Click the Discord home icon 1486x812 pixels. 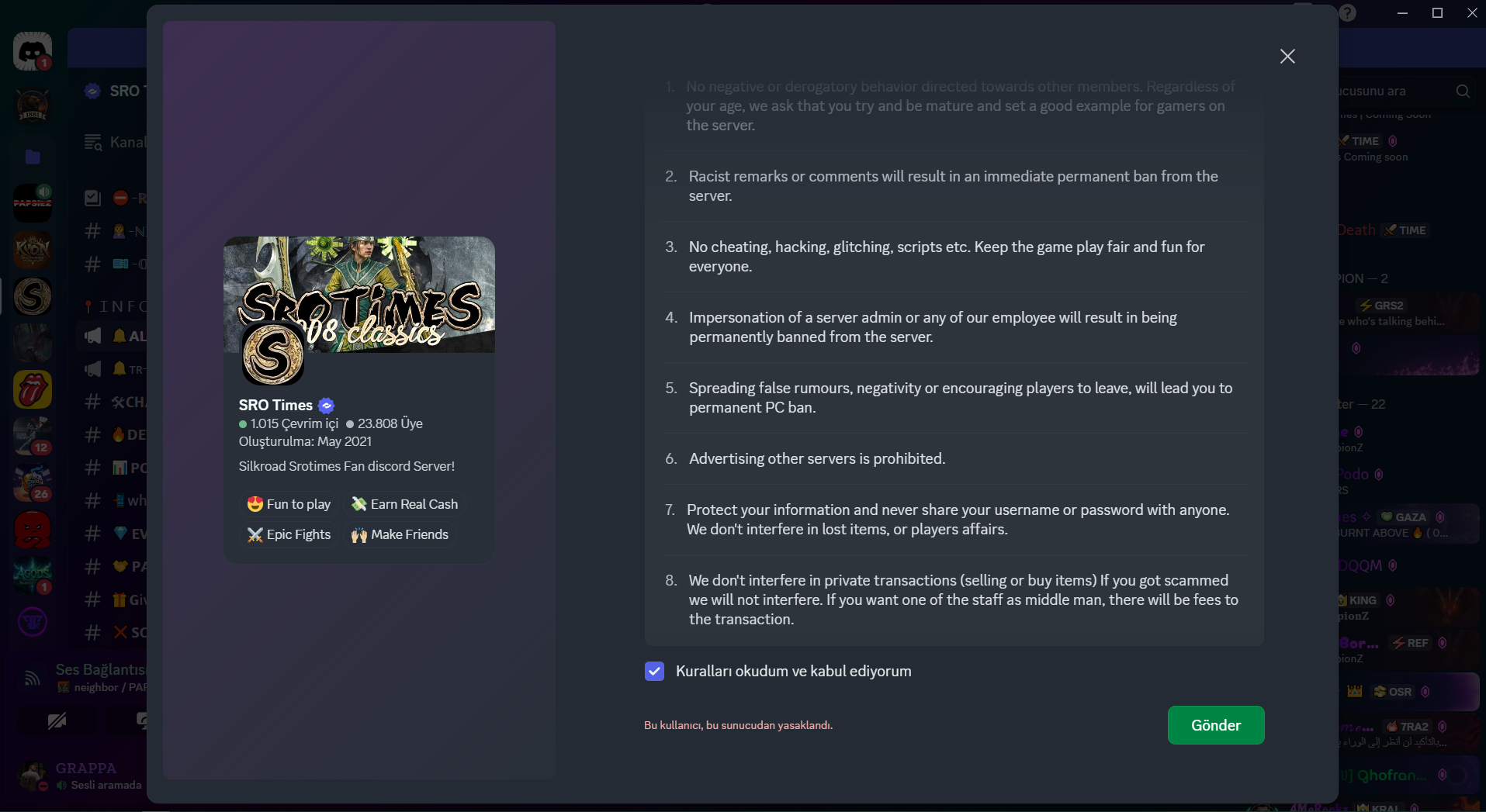point(32,51)
